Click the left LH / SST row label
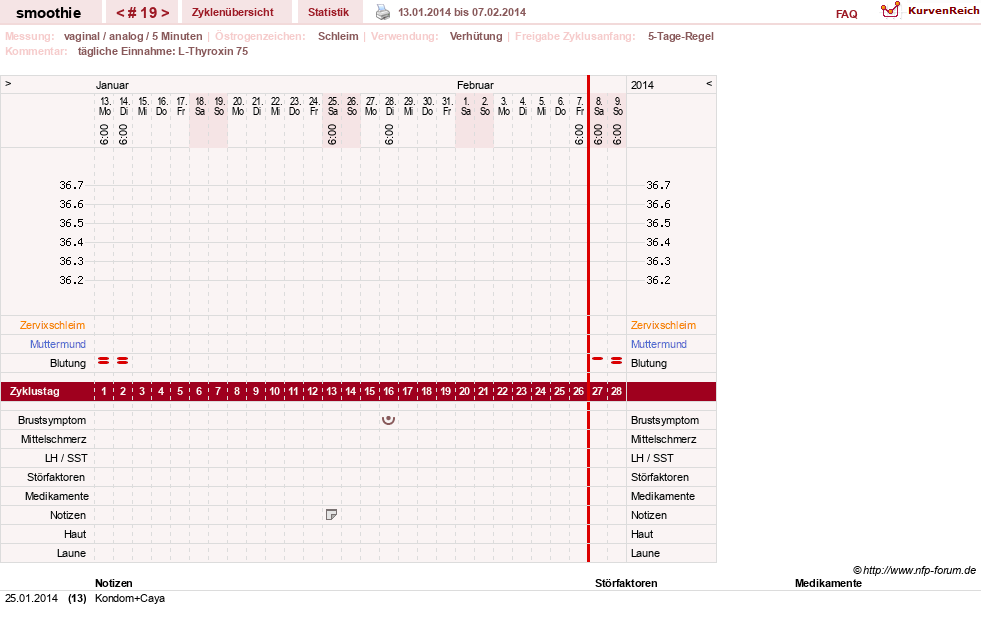 click(66, 458)
